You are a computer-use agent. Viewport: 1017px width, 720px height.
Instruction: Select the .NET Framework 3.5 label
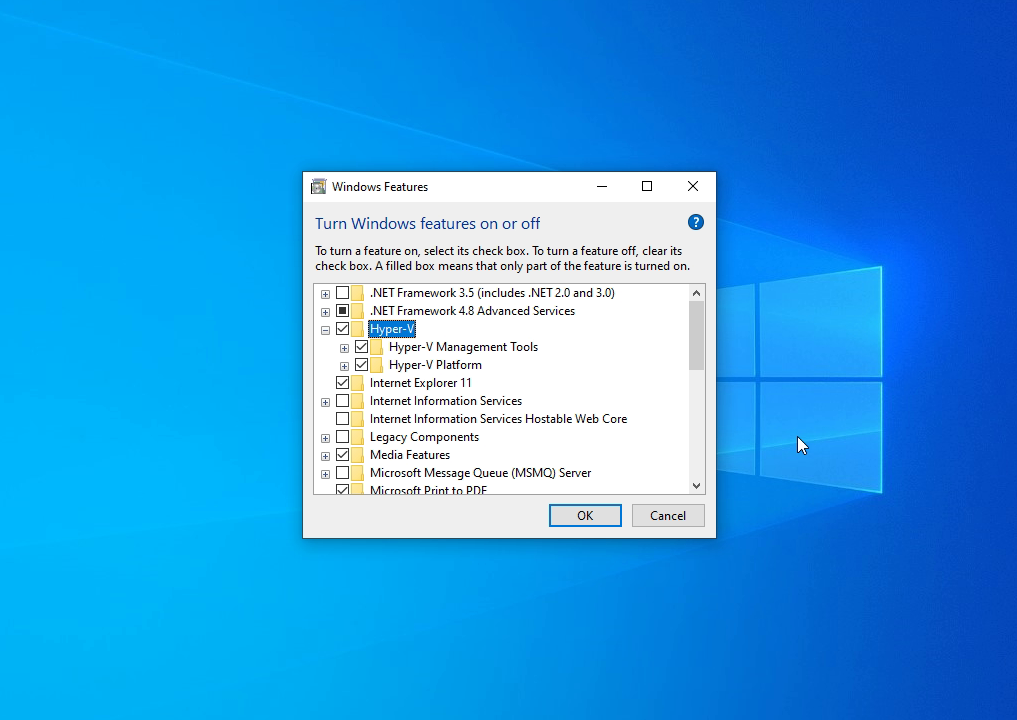492,293
